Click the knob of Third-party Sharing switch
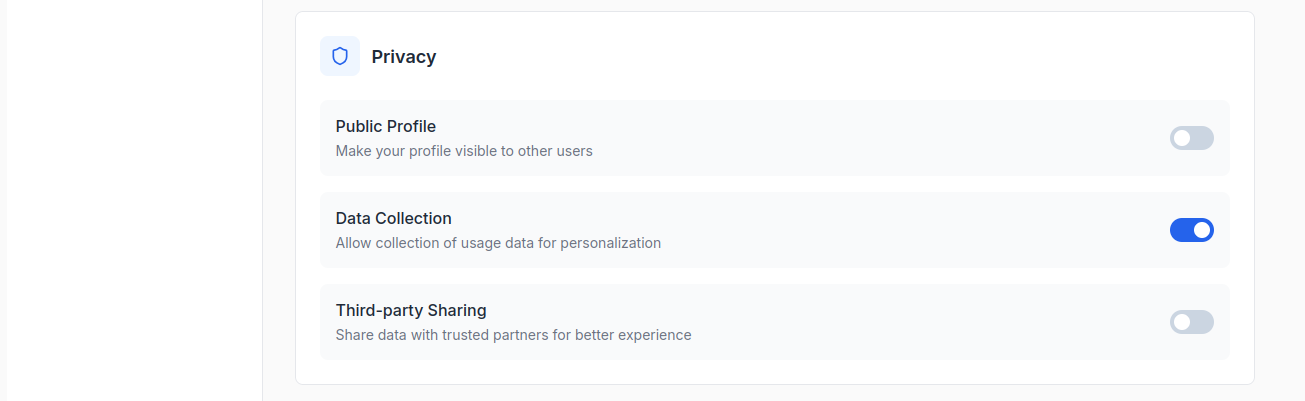The width and height of the screenshot is (1305, 401). click(x=1182, y=322)
